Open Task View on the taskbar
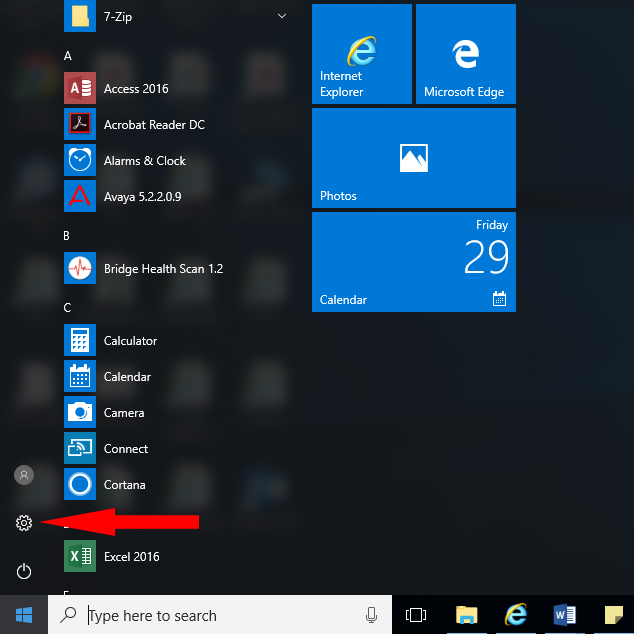634x634 pixels. click(x=416, y=615)
